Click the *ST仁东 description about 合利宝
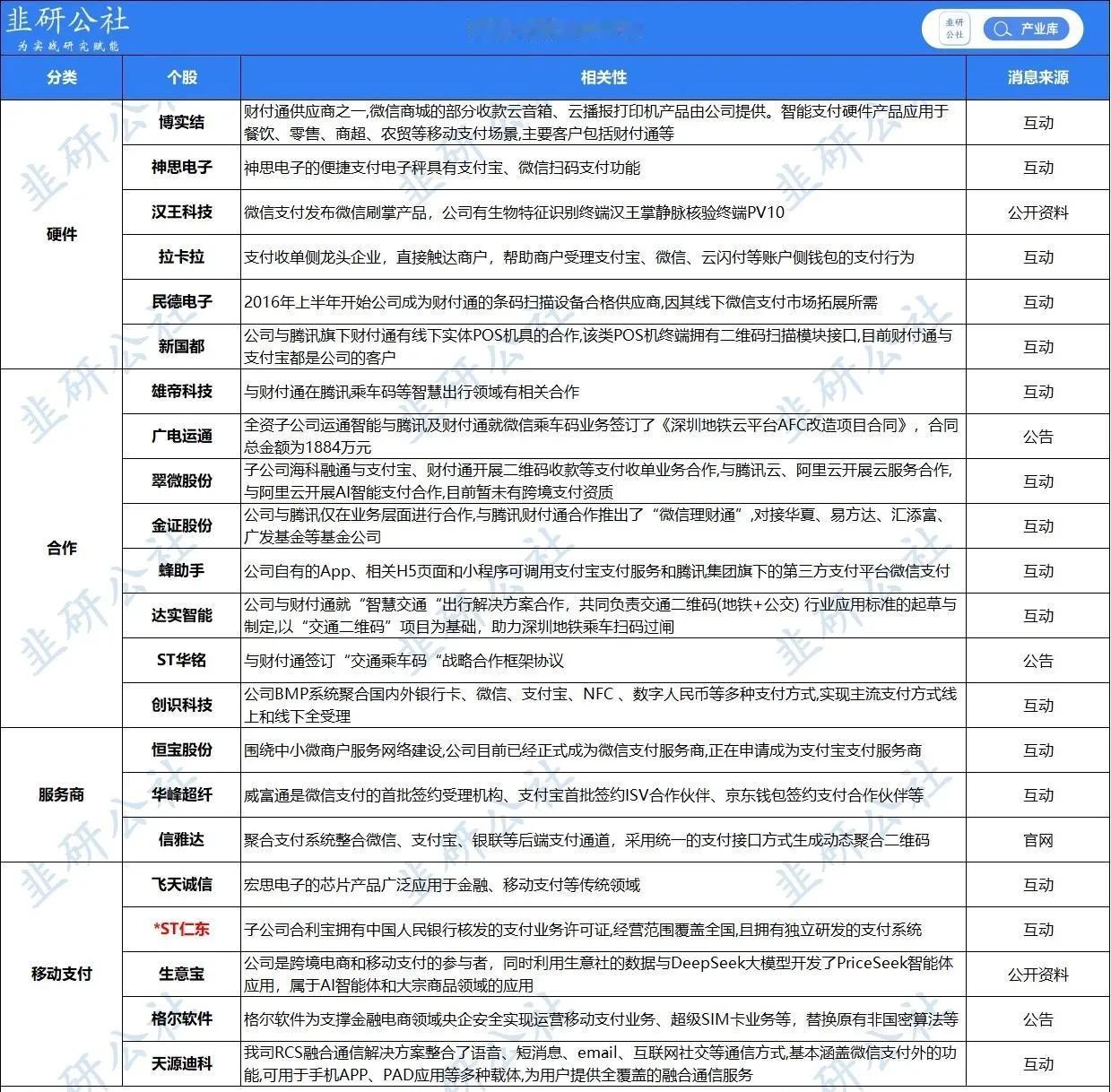Viewport: 1111px width, 1092px height. point(583,930)
